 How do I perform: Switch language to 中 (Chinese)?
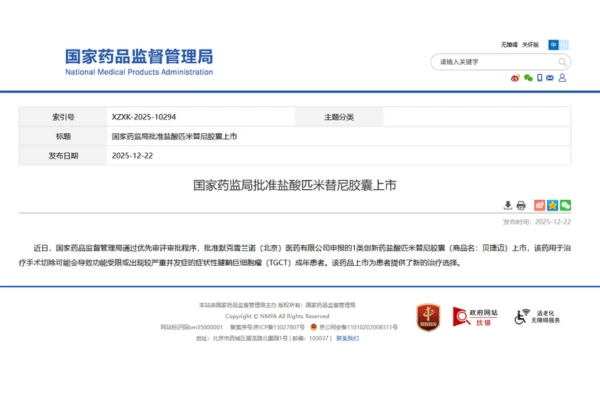click(x=553, y=45)
